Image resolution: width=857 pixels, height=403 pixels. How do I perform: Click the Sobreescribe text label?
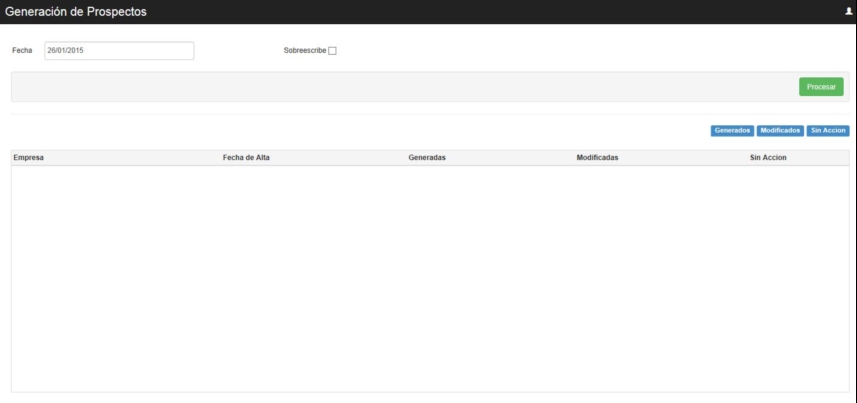point(305,51)
